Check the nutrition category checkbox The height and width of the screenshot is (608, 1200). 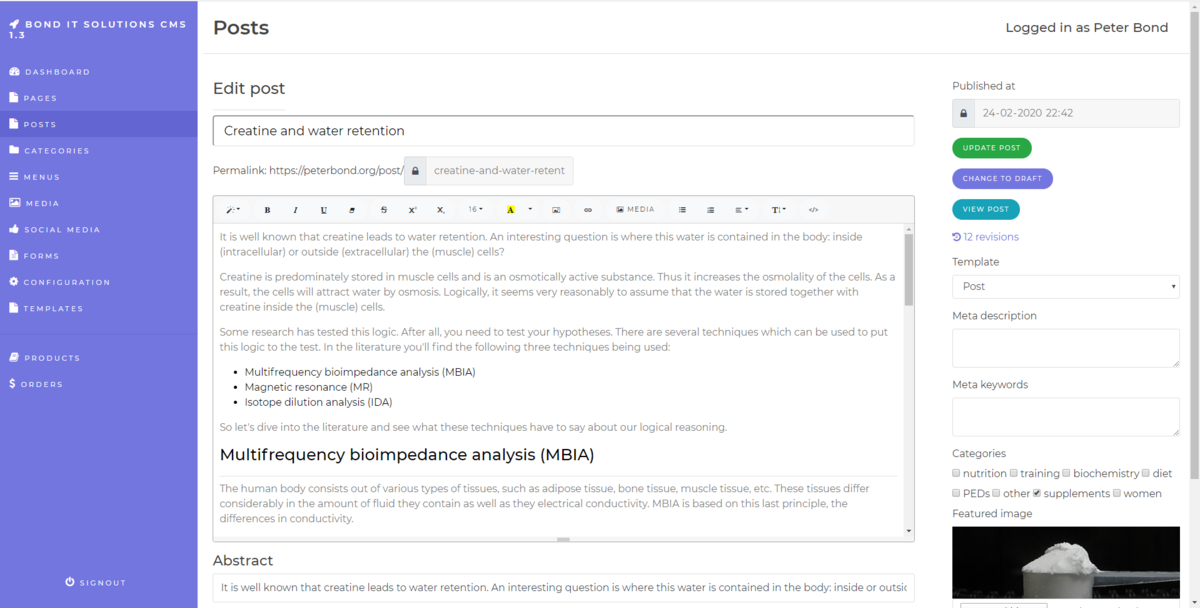tap(957, 473)
